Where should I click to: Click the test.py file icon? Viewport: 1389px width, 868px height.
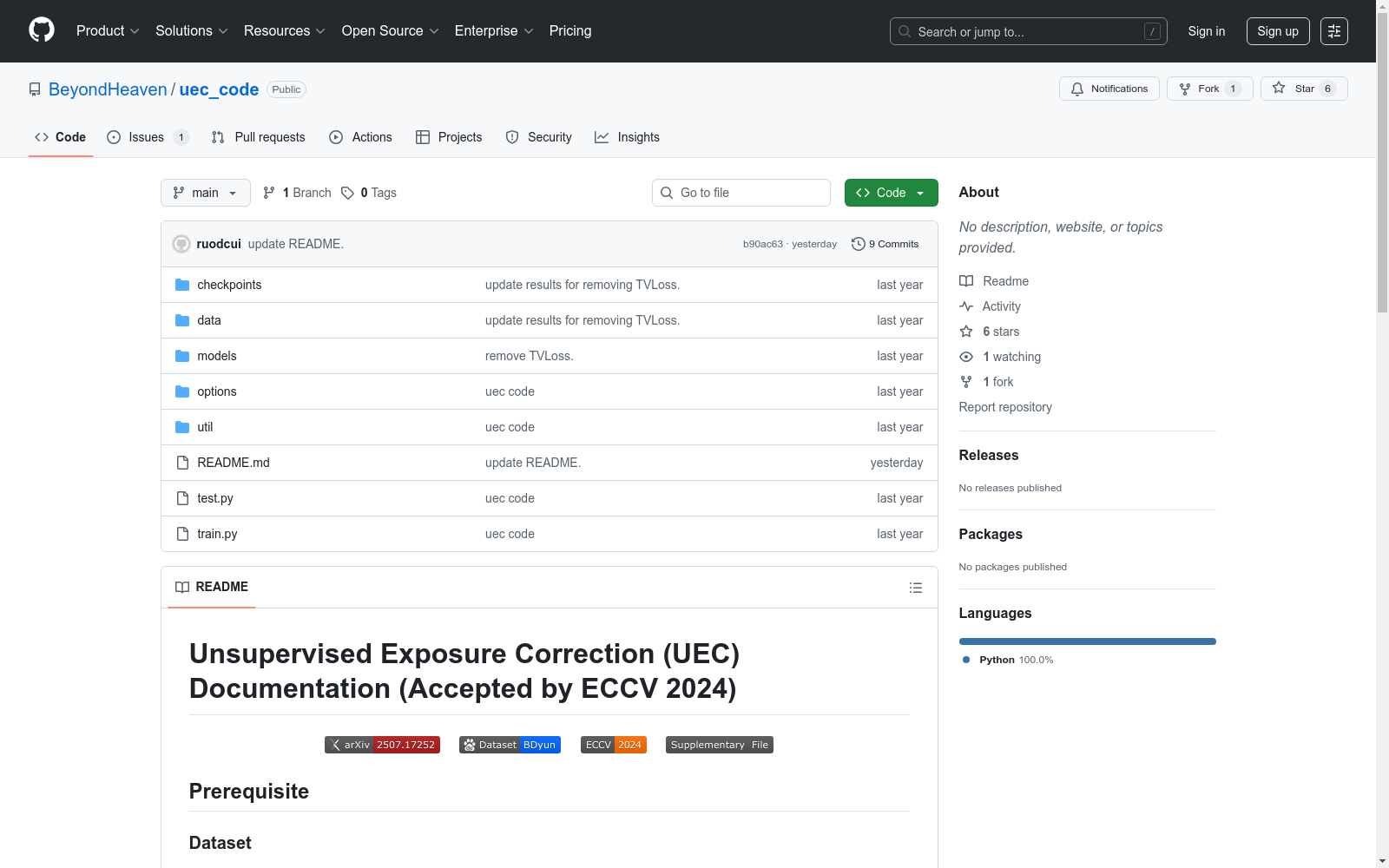click(182, 498)
